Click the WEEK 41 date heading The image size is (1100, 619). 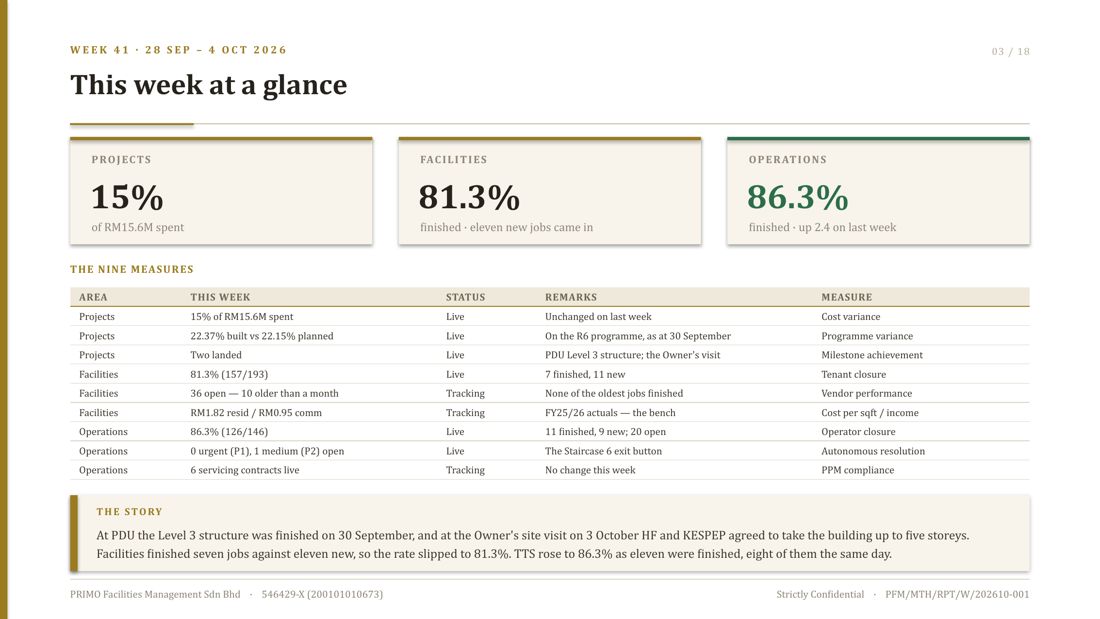[178, 50]
